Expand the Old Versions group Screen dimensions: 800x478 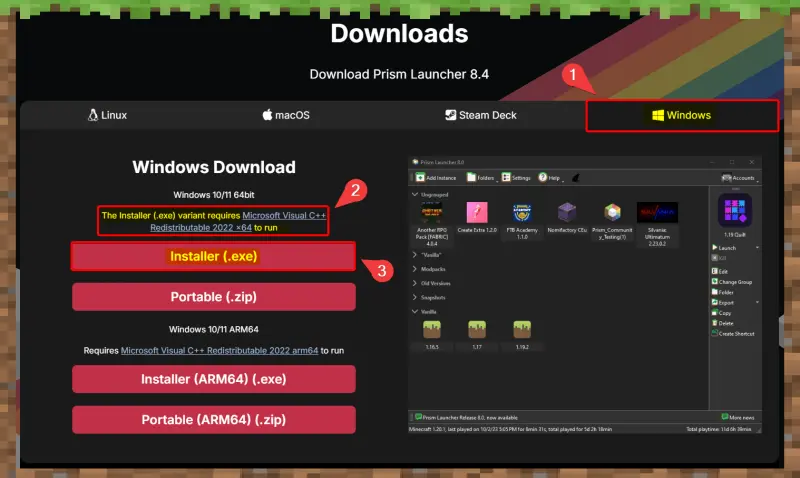[415, 283]
